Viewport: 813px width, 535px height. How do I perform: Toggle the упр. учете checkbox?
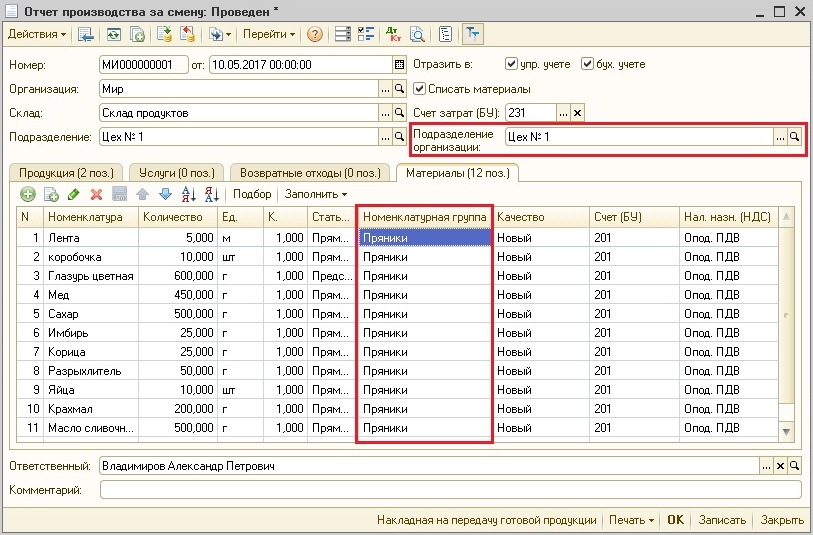pos(511,64)
